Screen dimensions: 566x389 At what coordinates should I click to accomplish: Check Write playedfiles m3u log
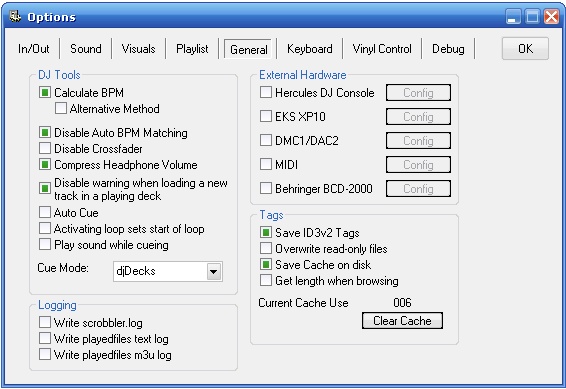pyautogui.click(x=45, y=354)
